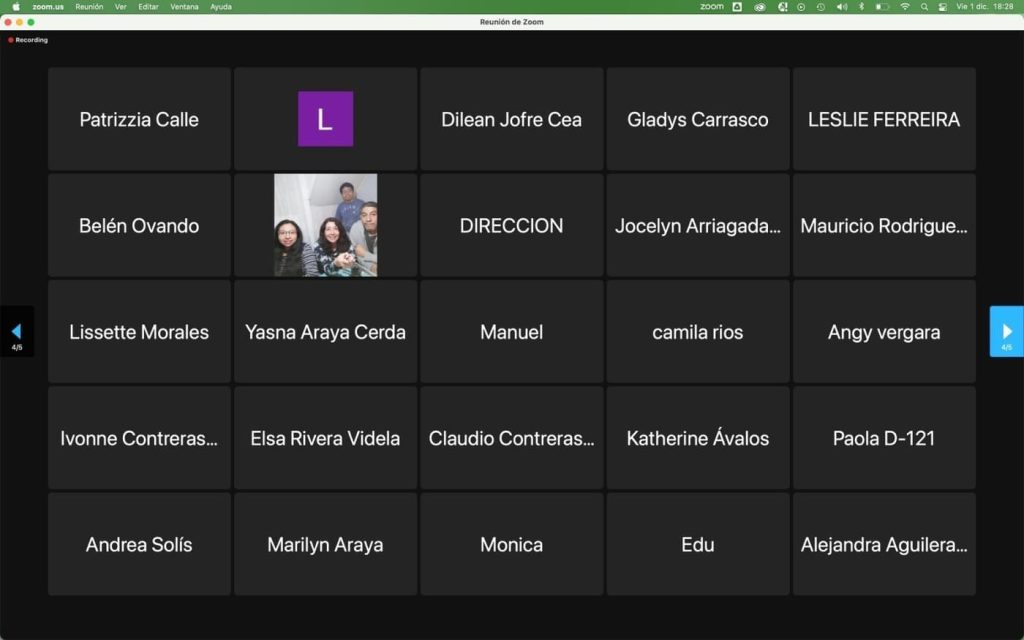Open the Creative Cloud menu bar icon

760,7
